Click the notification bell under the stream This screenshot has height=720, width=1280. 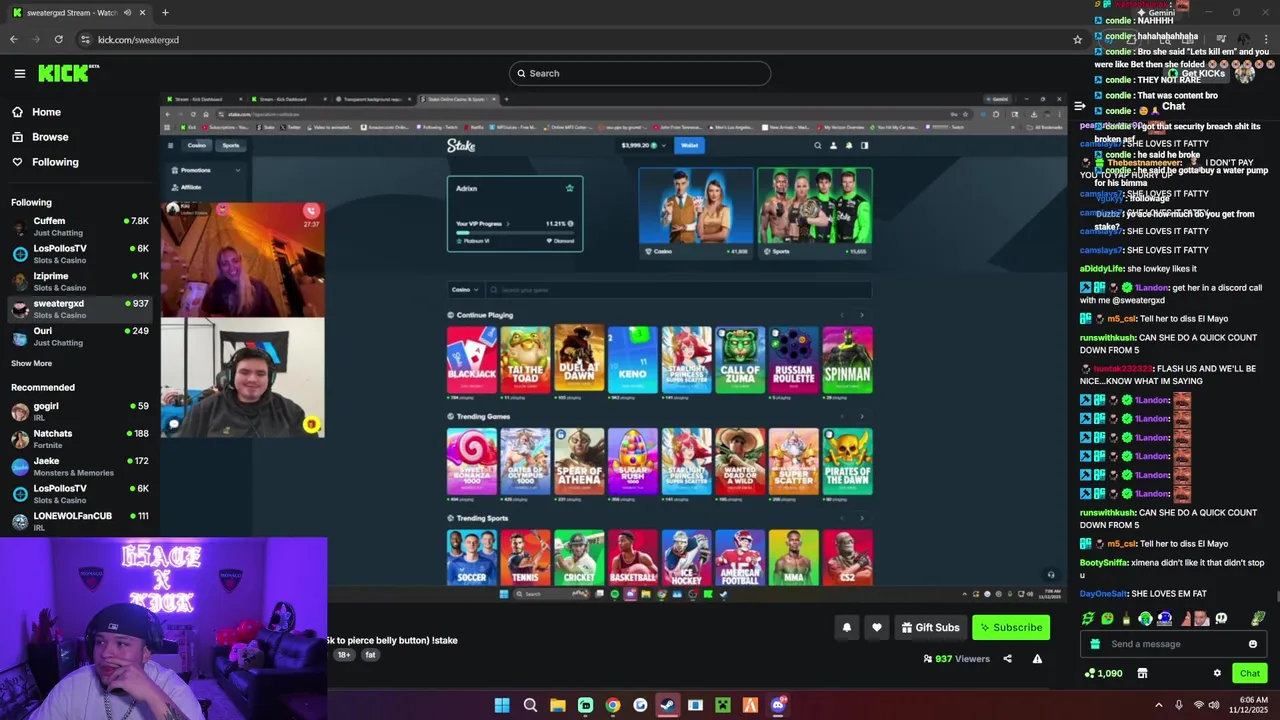click(x=847, y=627)
